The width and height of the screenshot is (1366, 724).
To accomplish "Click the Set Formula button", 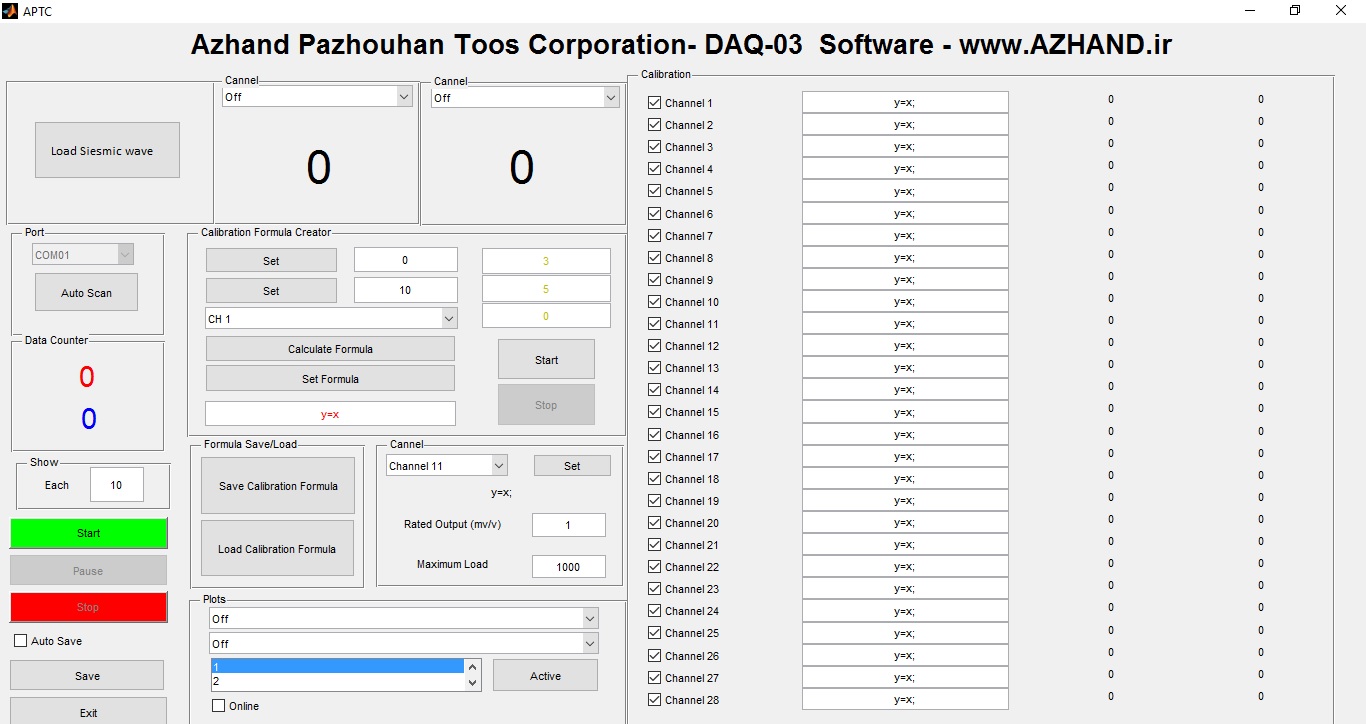I will click(330, 378).
